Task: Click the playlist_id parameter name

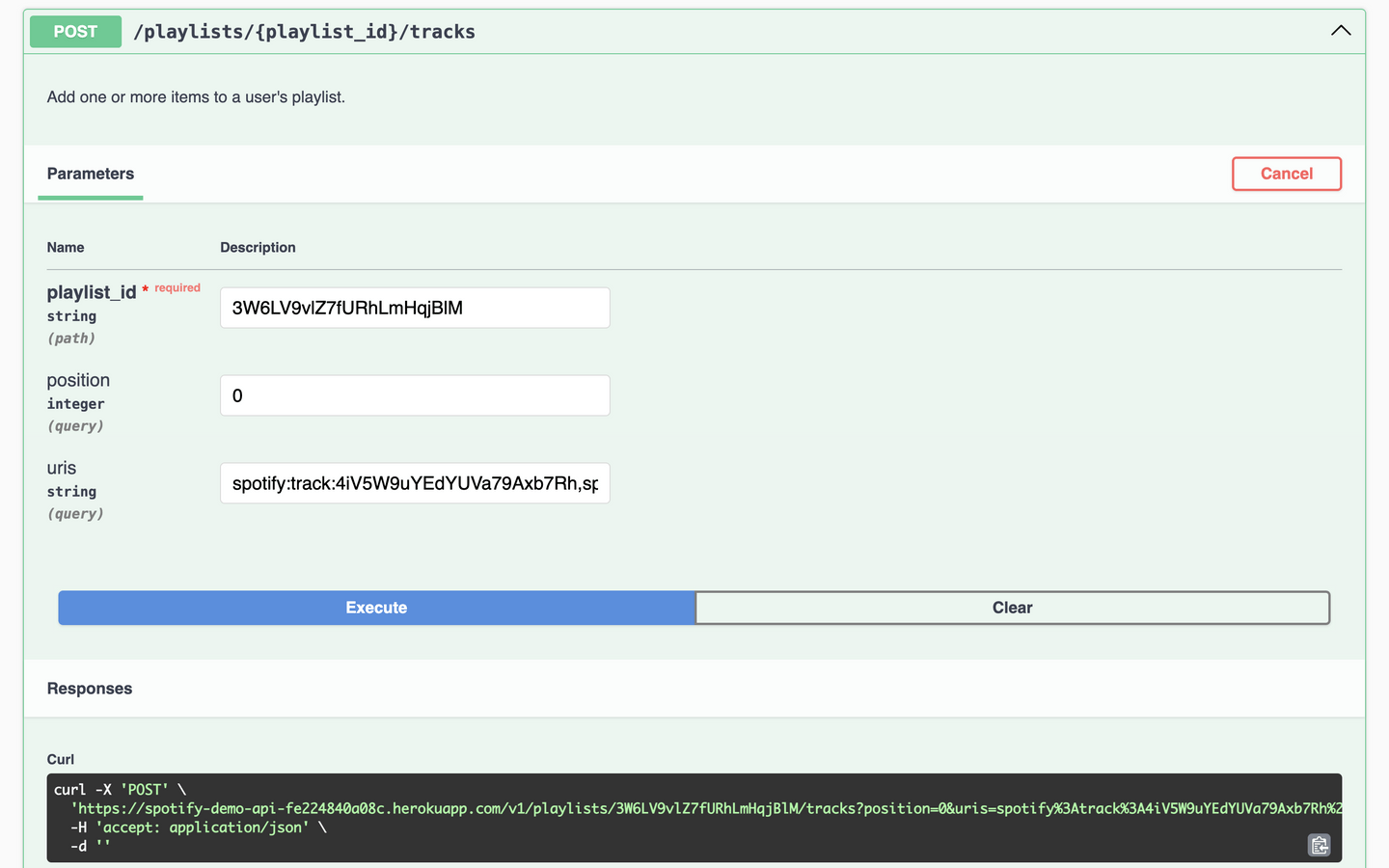Action: [x=92, y=292]
